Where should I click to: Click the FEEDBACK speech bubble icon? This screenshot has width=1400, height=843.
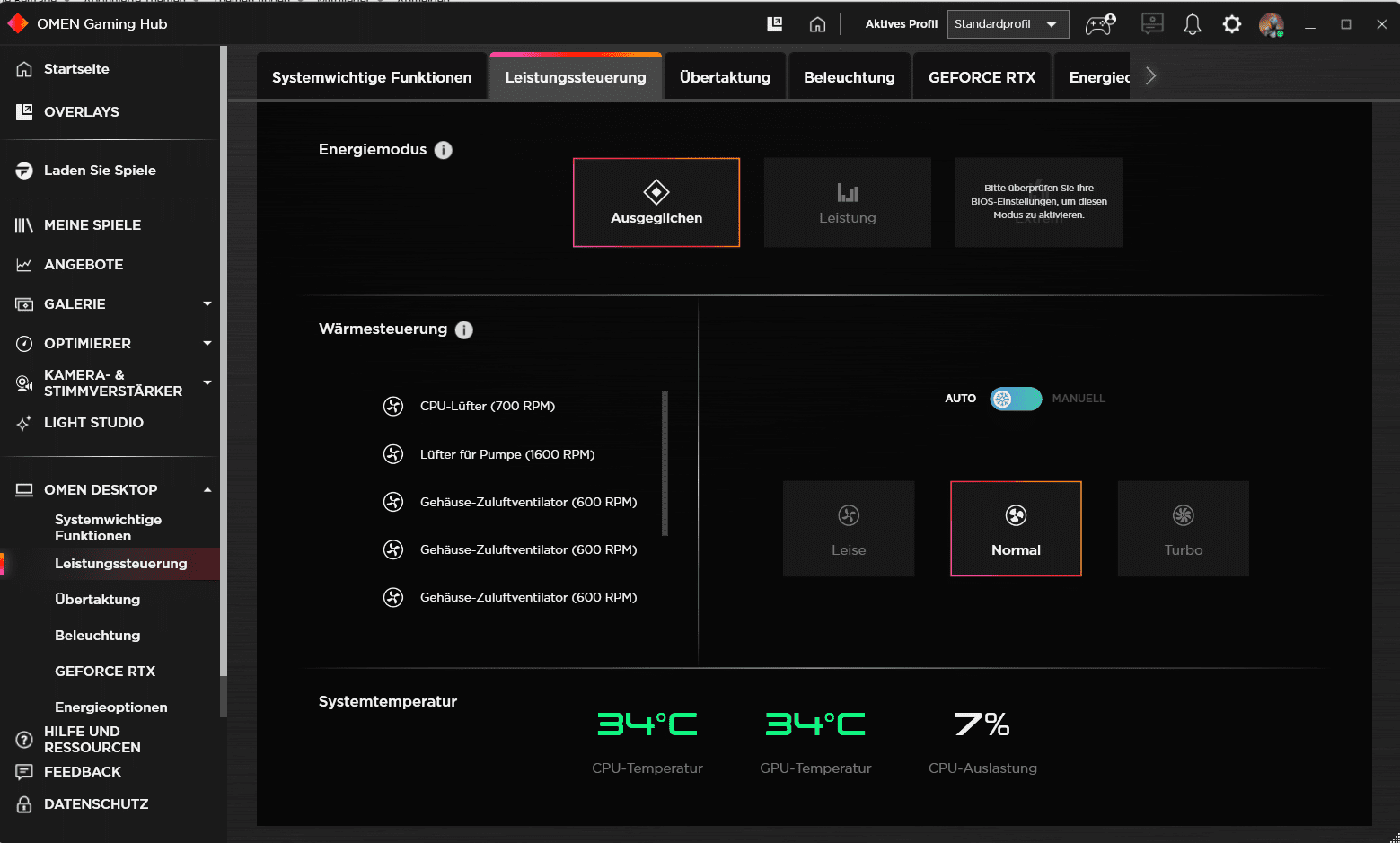tap(24, 772)
